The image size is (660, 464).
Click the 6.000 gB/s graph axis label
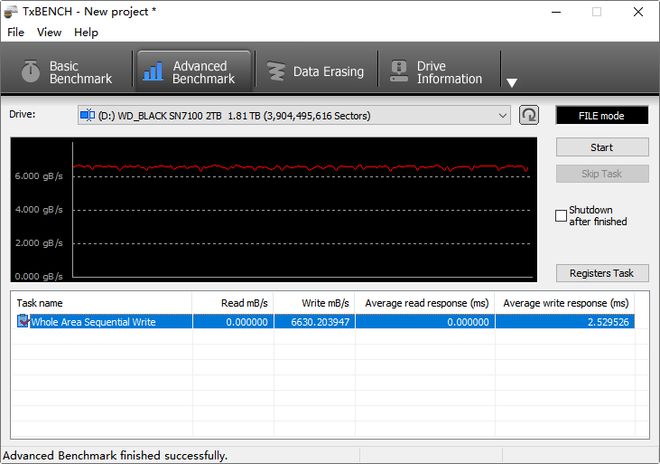[39, 176]
